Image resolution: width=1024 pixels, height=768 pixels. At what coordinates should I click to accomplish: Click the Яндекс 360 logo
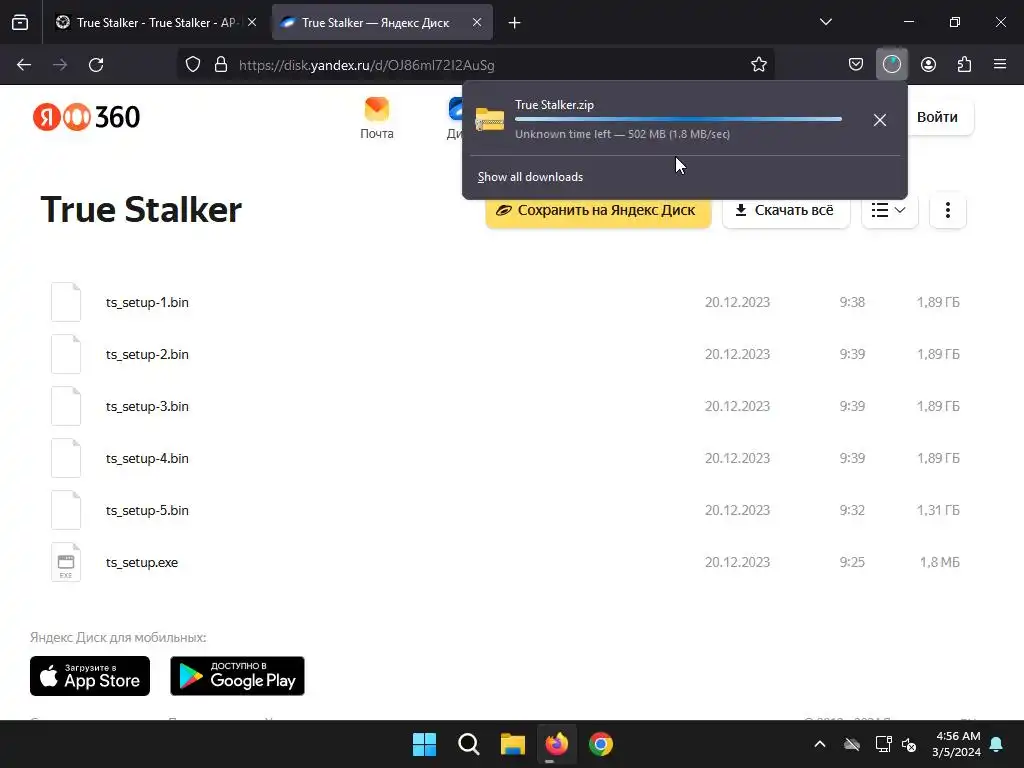pyautogui.click(x=86, y=118)
